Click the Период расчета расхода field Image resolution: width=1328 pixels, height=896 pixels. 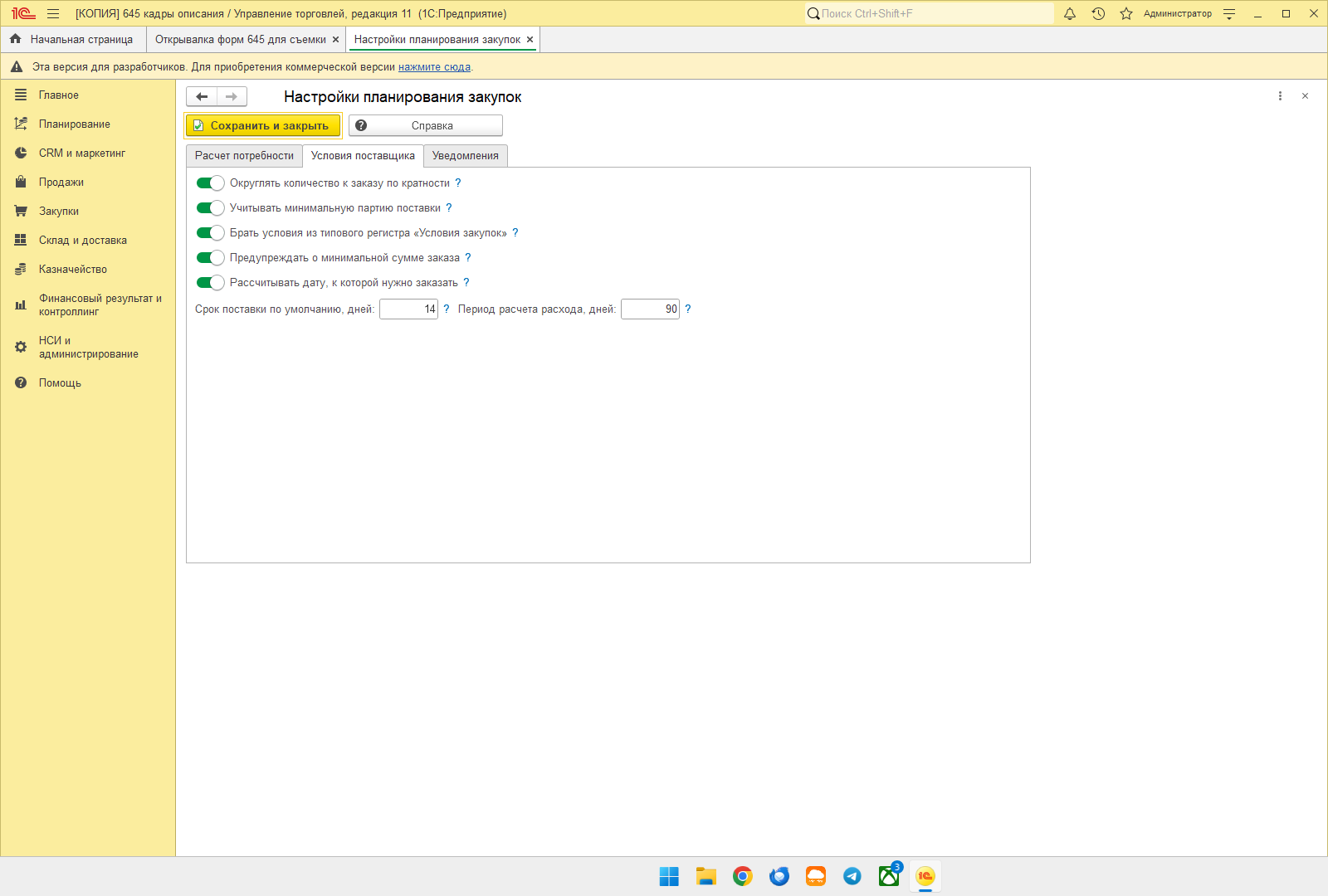point(650,309)
